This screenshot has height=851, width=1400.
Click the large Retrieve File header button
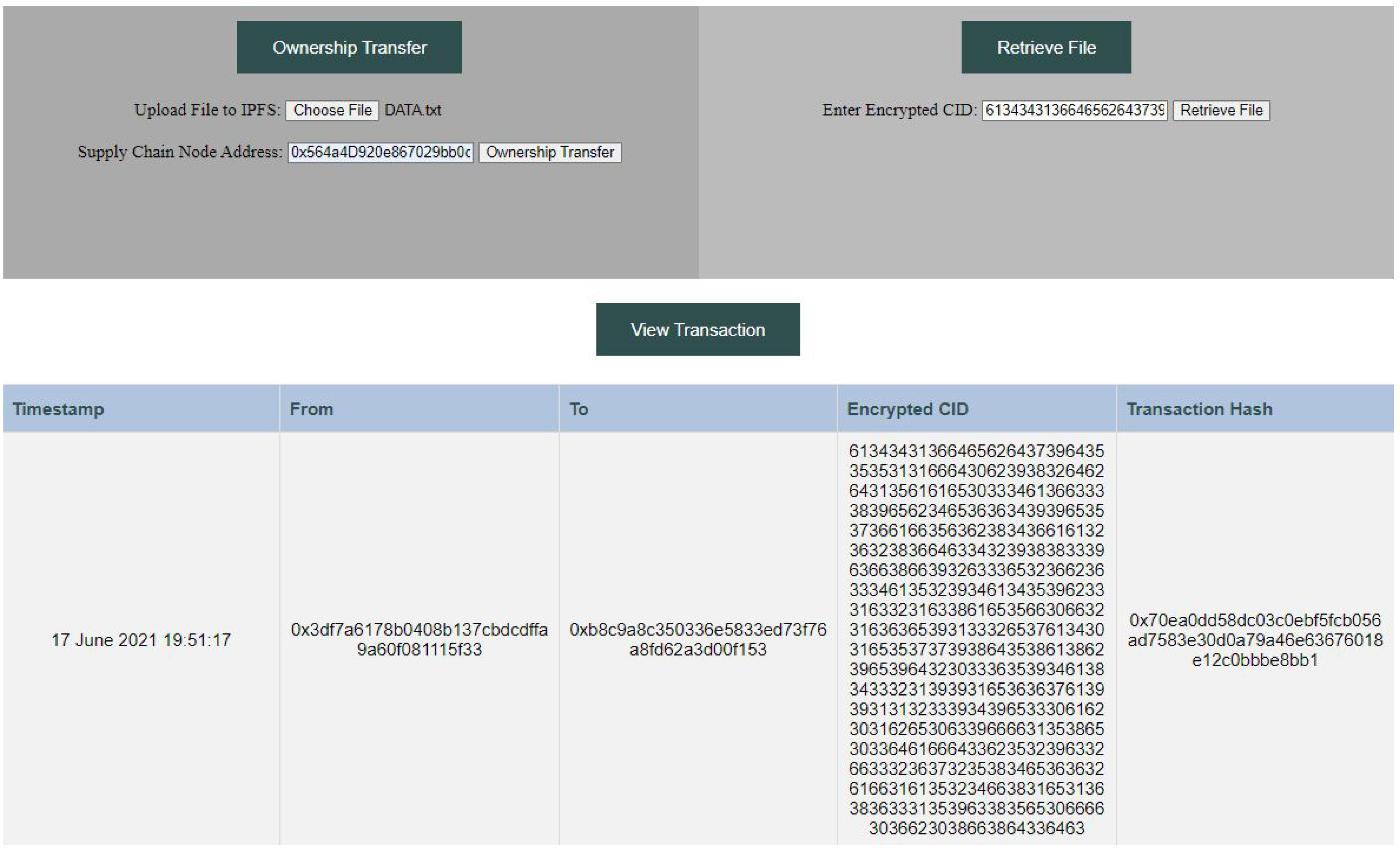[x=1046, y=47]
